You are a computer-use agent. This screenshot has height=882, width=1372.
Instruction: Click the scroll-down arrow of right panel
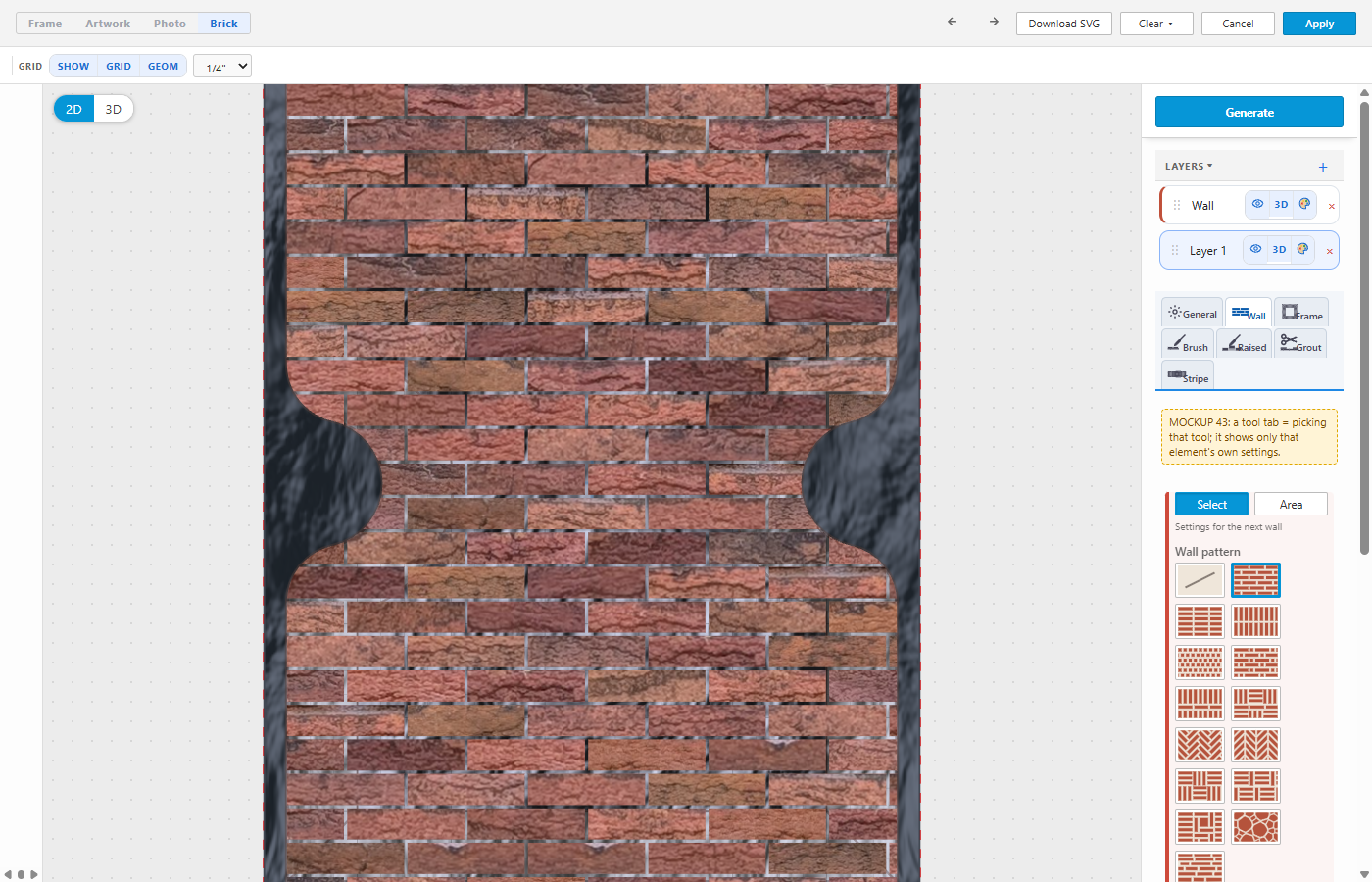1364,874
